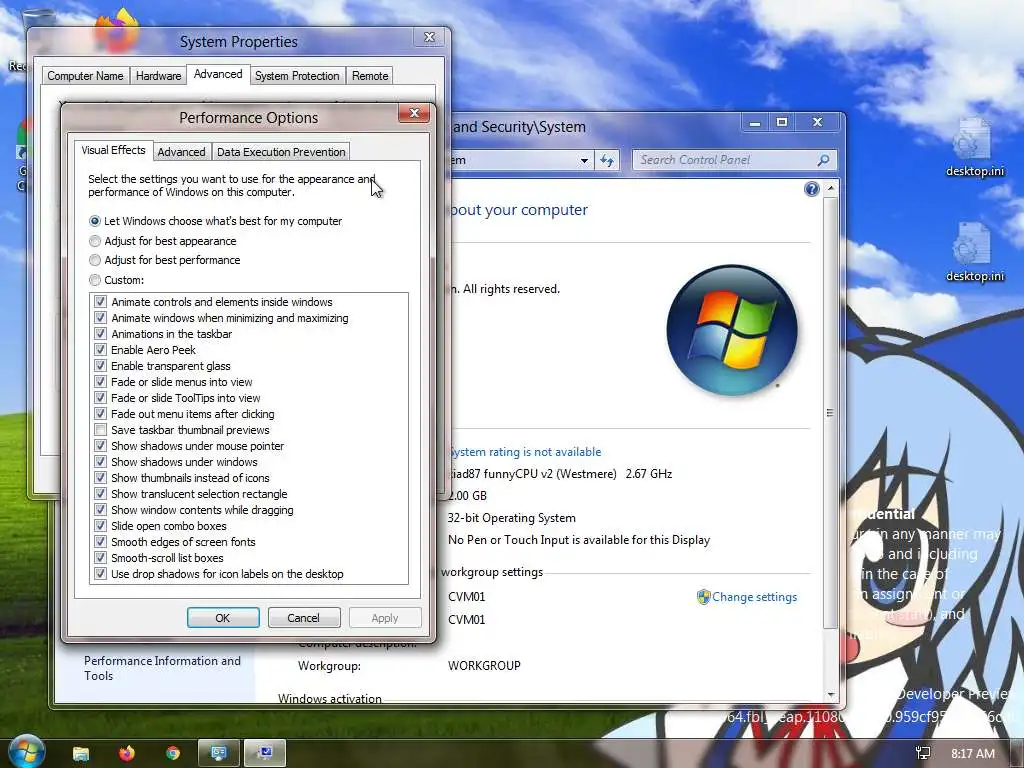1024x768 pixels.
Task: Select the lower desktop.ini desktop icon
Action: 974,251
